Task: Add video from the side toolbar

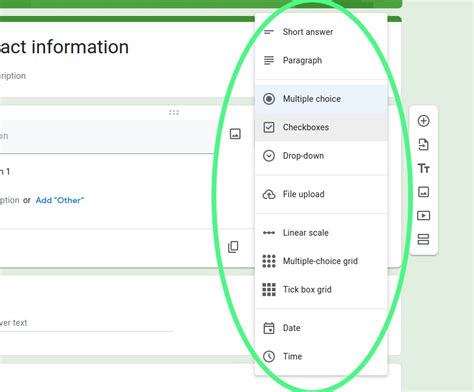Action: pyautogui.click(x=423, y=215)
